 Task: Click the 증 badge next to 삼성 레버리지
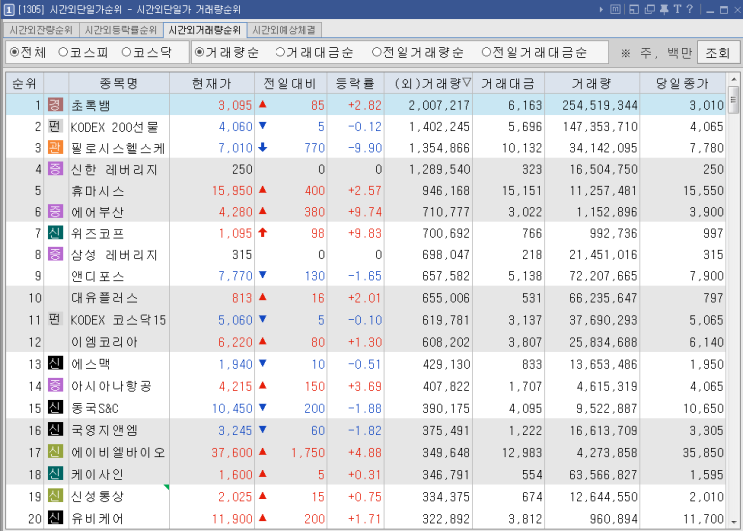[x=55, y=254]
